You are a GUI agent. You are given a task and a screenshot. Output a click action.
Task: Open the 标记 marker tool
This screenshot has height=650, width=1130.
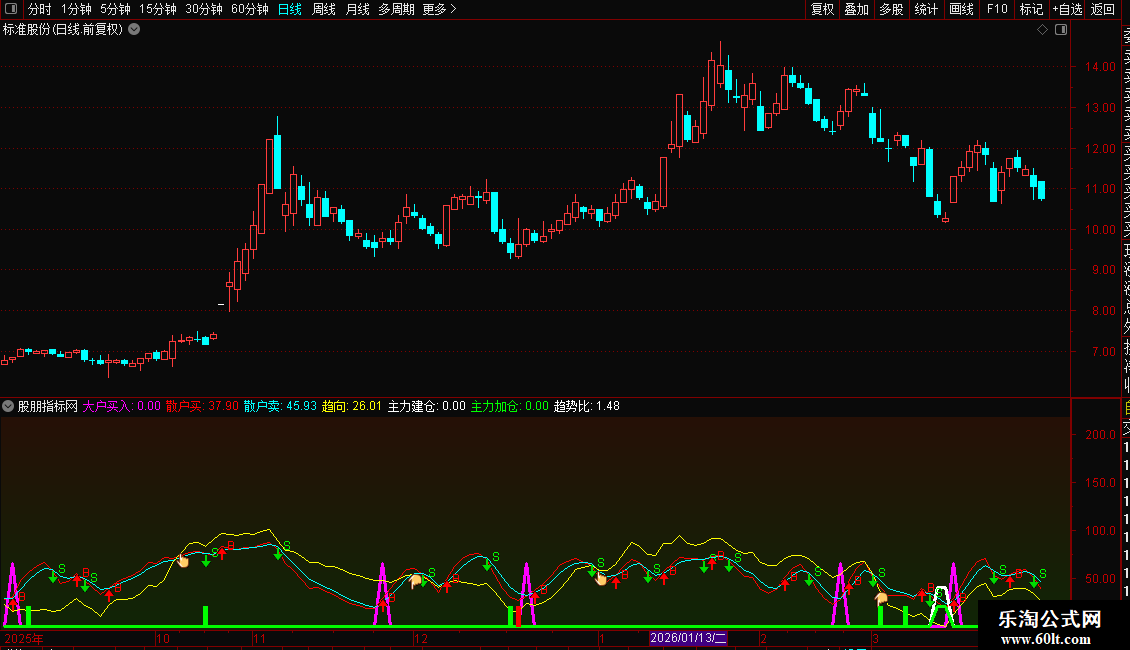tap(1031, 9)
